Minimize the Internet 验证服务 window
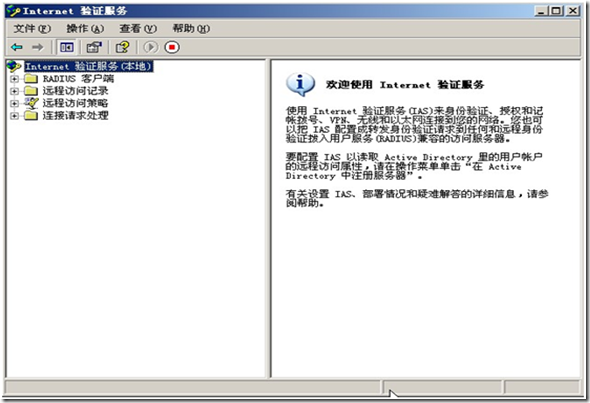Image resolution: width=590 pixels, height=403 pixels. (541, 11)
